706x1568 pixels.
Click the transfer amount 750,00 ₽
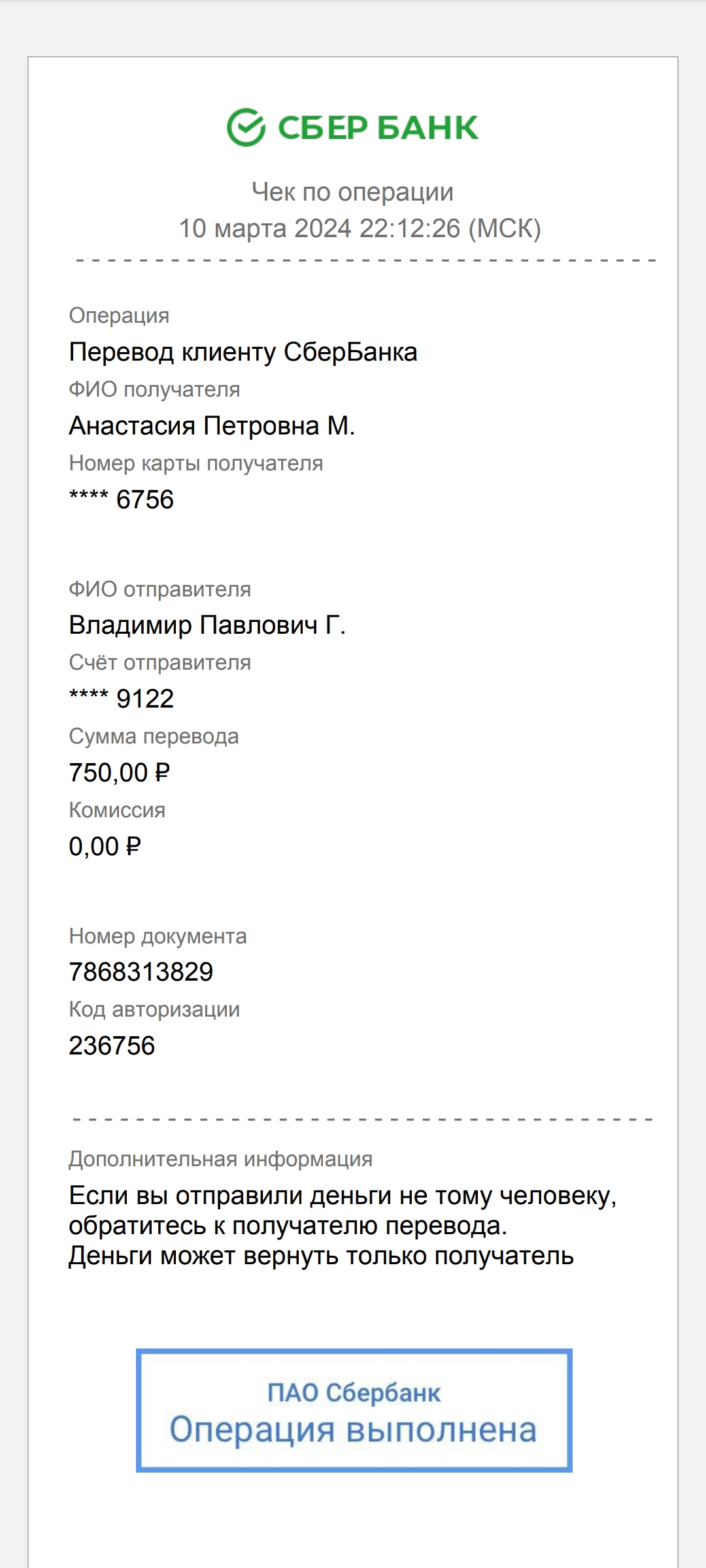click(120, 772)
